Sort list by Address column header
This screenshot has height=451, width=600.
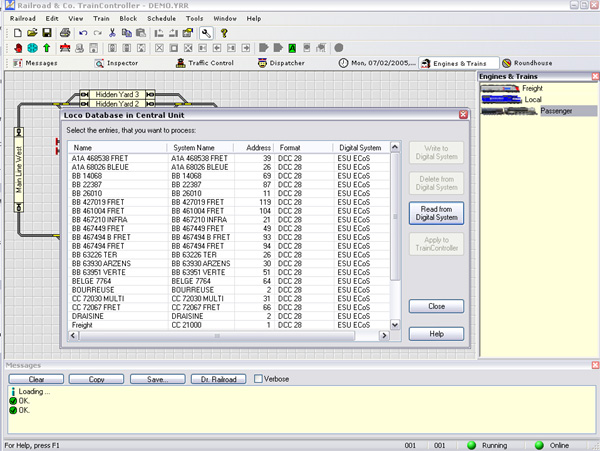click(258, 148)
